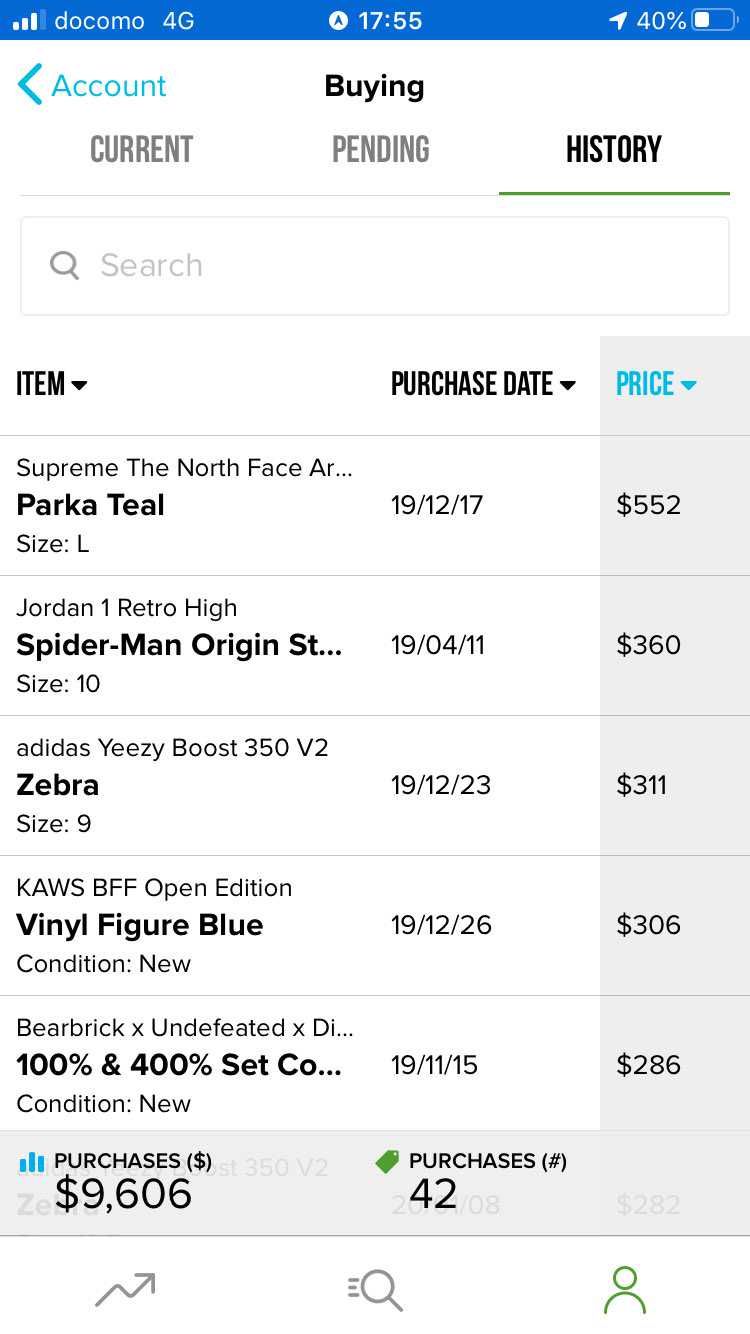750x1334 pixels.
Task: Open the account profile tab icon
Action: [x=625, y=1289]
